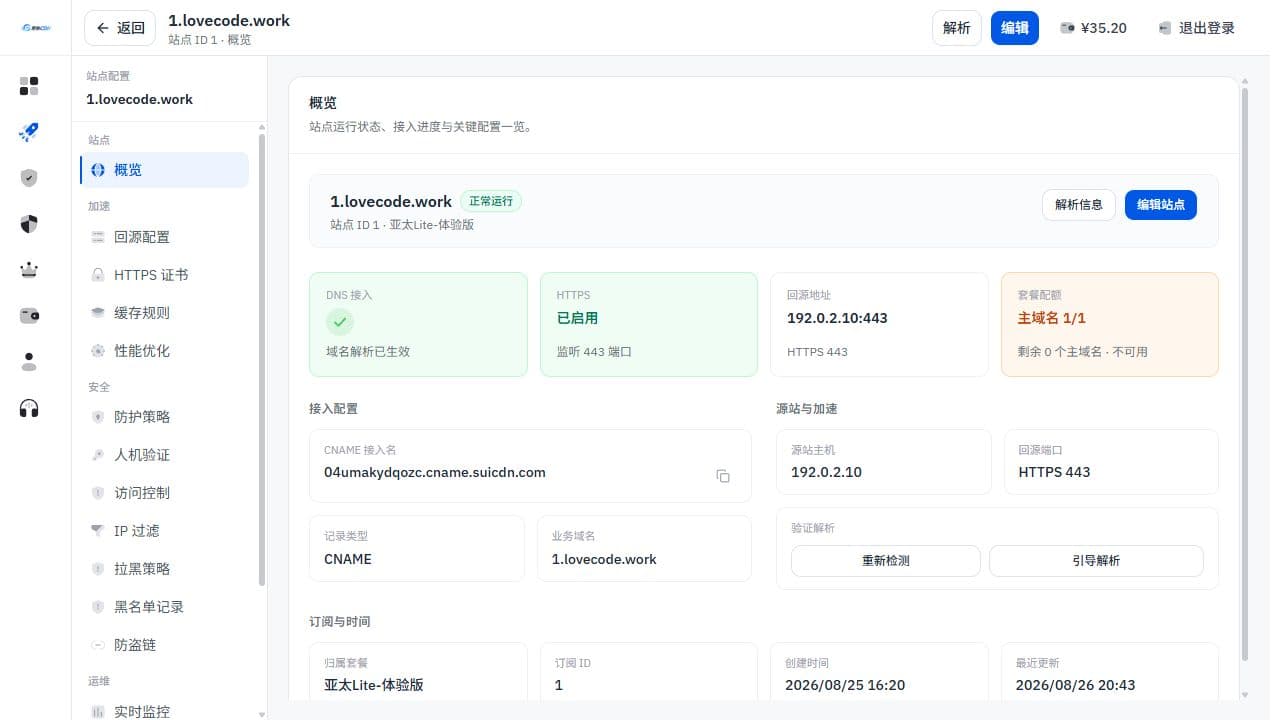Open the wallet icon in left rail

point(29,316)
